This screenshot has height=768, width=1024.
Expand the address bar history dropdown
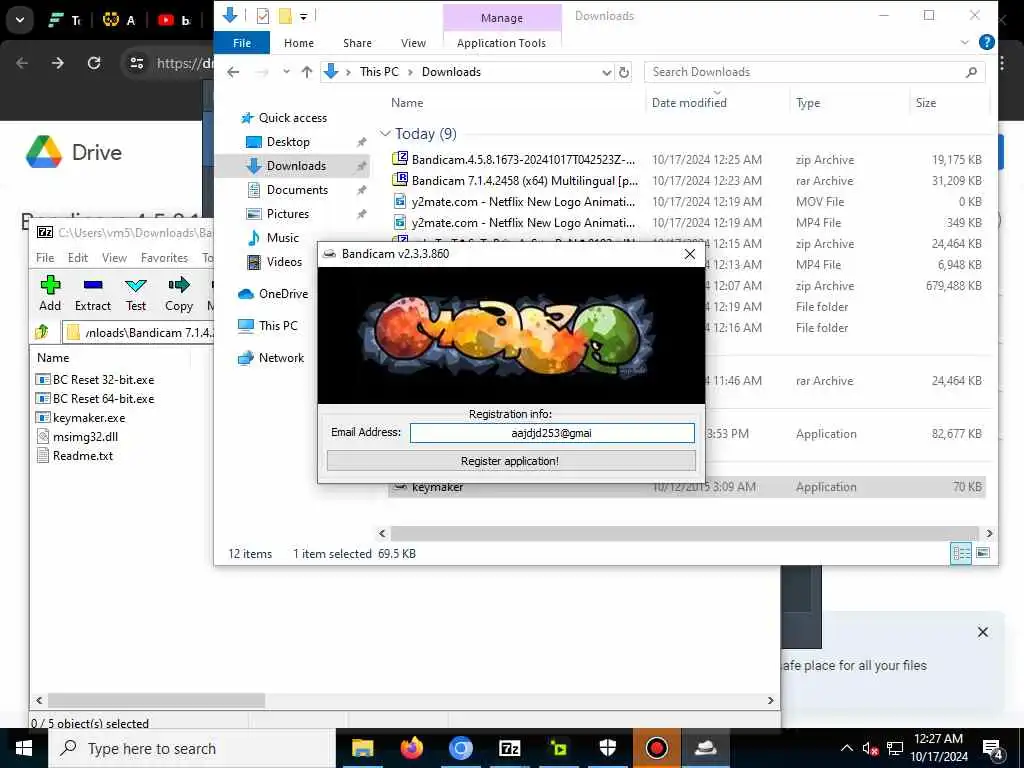[606, 72]
